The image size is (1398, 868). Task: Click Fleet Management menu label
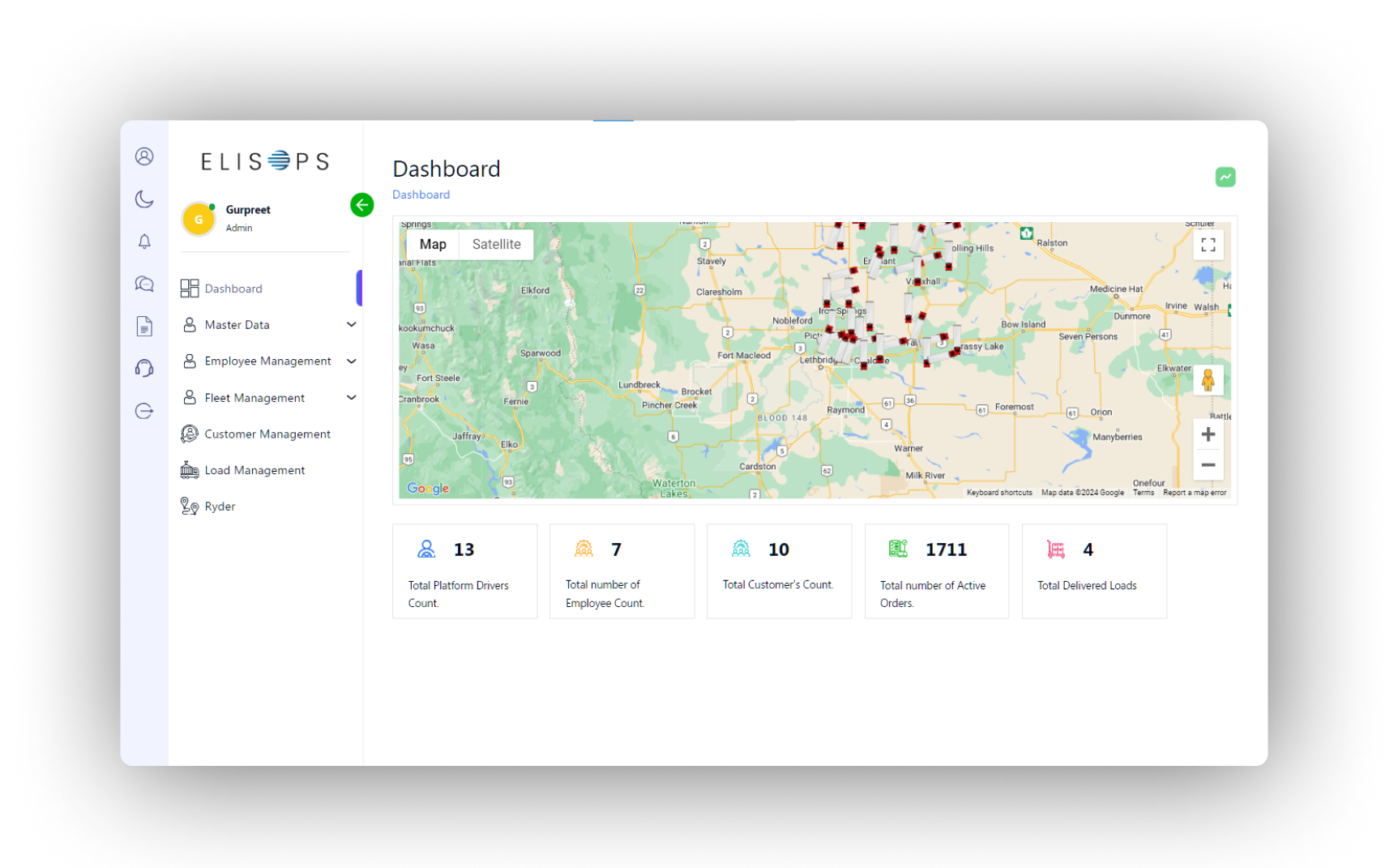pos(254,398)
